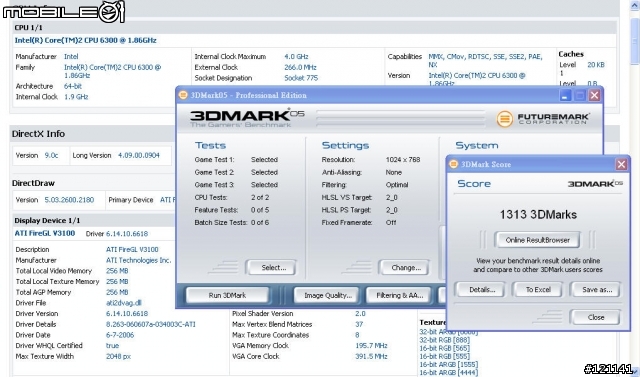
Task: Click the Close button in score dialog
Action: pos(595,317)
